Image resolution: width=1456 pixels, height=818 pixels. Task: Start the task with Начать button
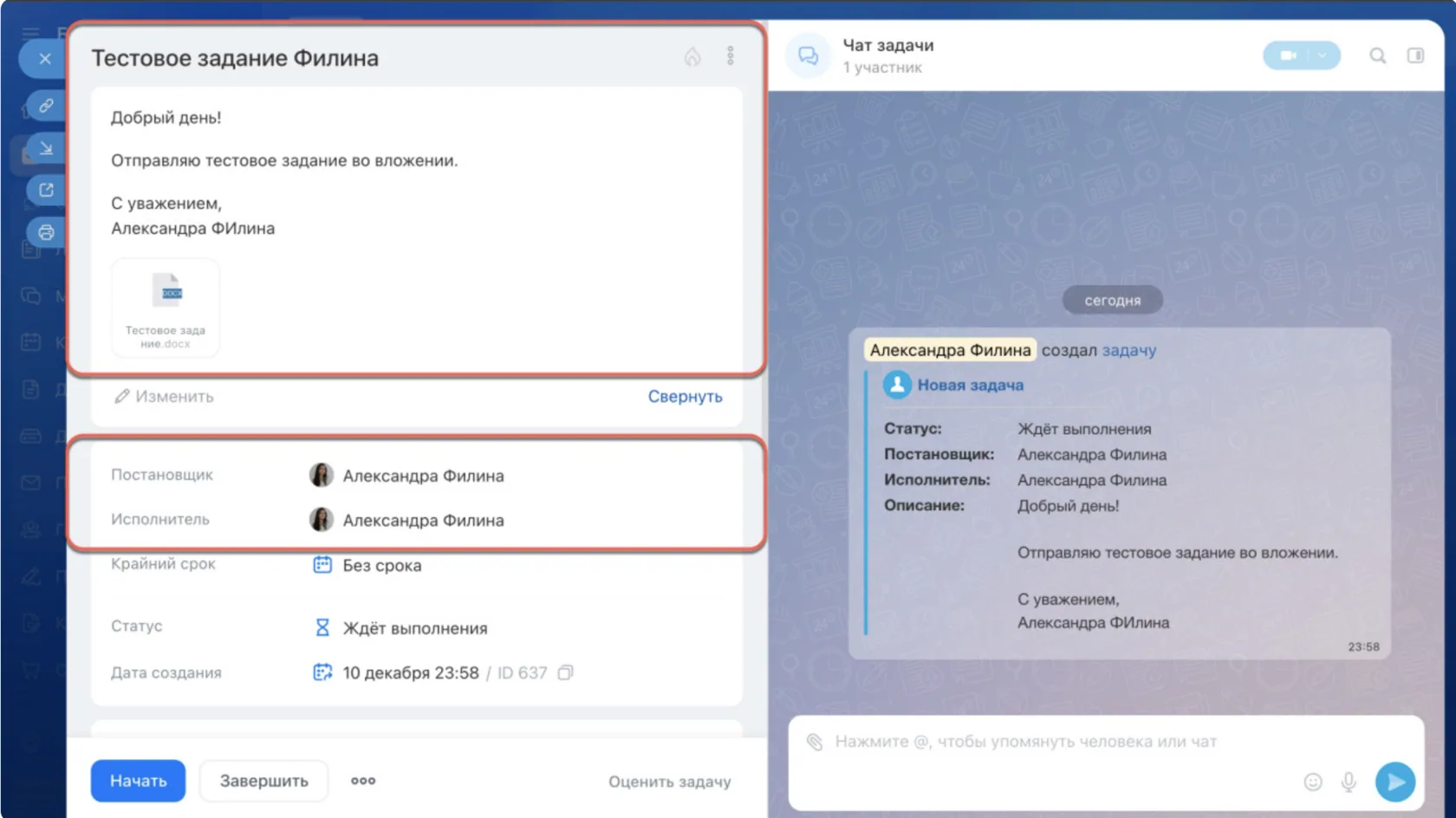click(138, 781)
